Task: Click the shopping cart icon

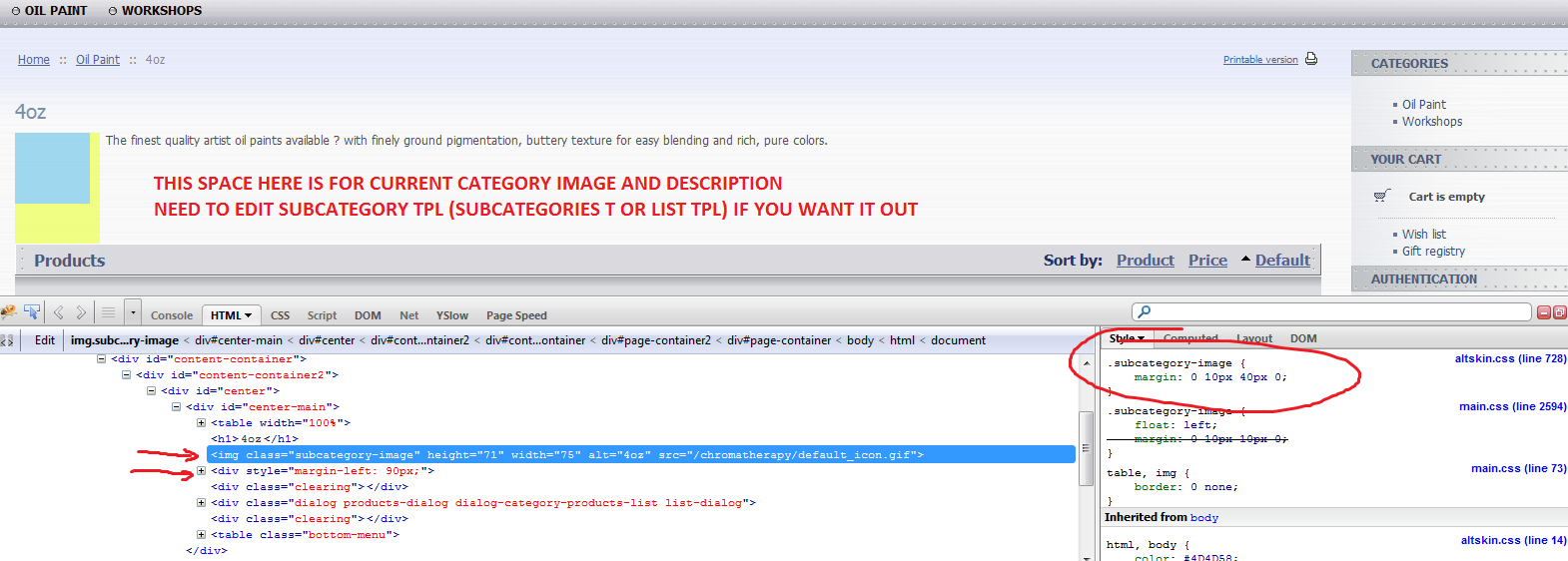Action: coord(1382,196)
